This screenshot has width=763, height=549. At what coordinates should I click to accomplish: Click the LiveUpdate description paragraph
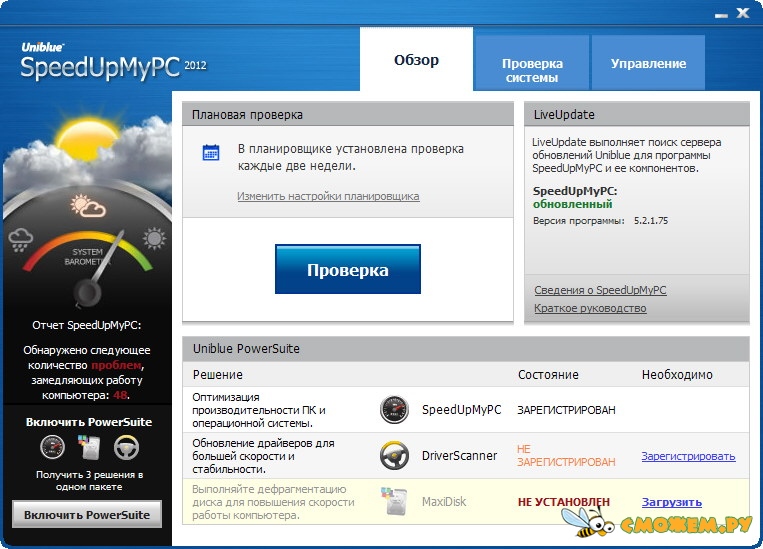(626, 155)
